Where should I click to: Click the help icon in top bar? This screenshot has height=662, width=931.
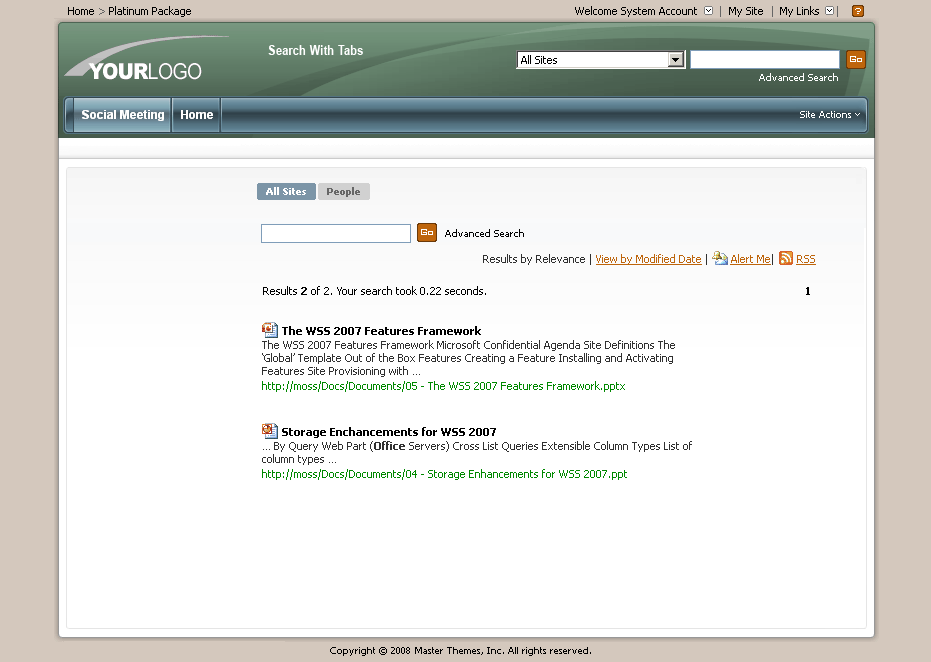point(857,11)
